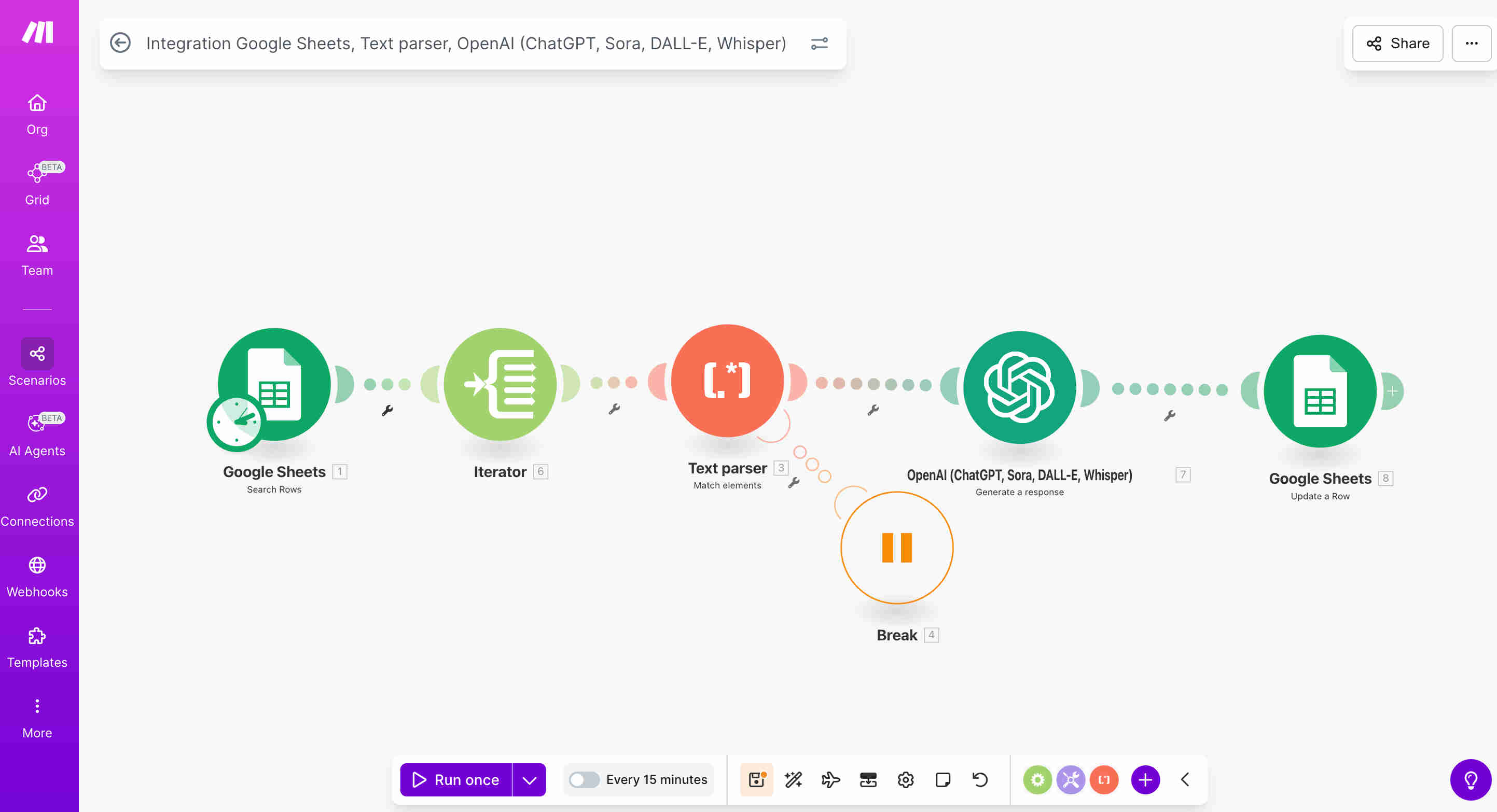Open the Google Sheets Update a Row module
Image resolution: width=1497 pixels, height=812 pixels.
coord(1320,391)
